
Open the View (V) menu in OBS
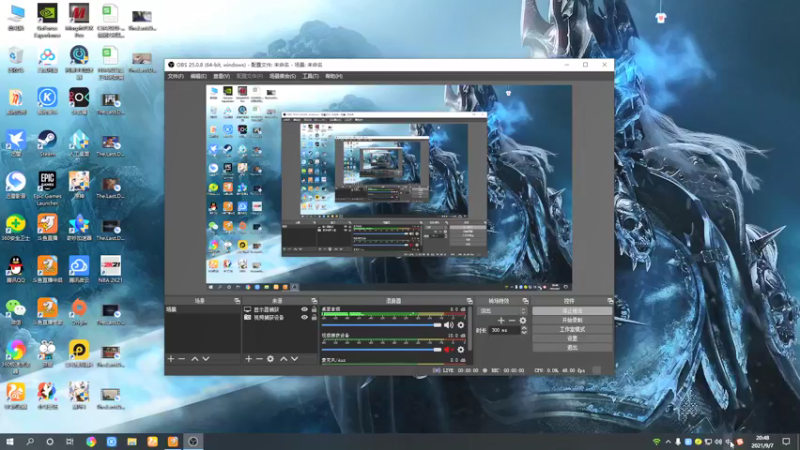pyautogui.click(x=221, y=76)
